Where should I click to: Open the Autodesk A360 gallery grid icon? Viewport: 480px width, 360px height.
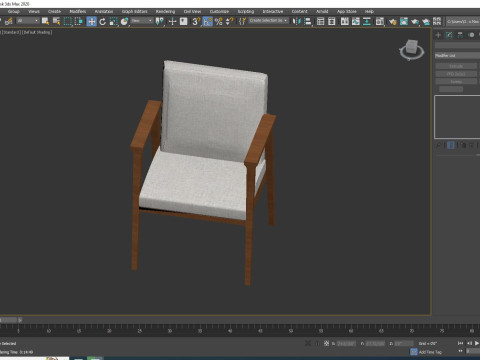[437, 21]
